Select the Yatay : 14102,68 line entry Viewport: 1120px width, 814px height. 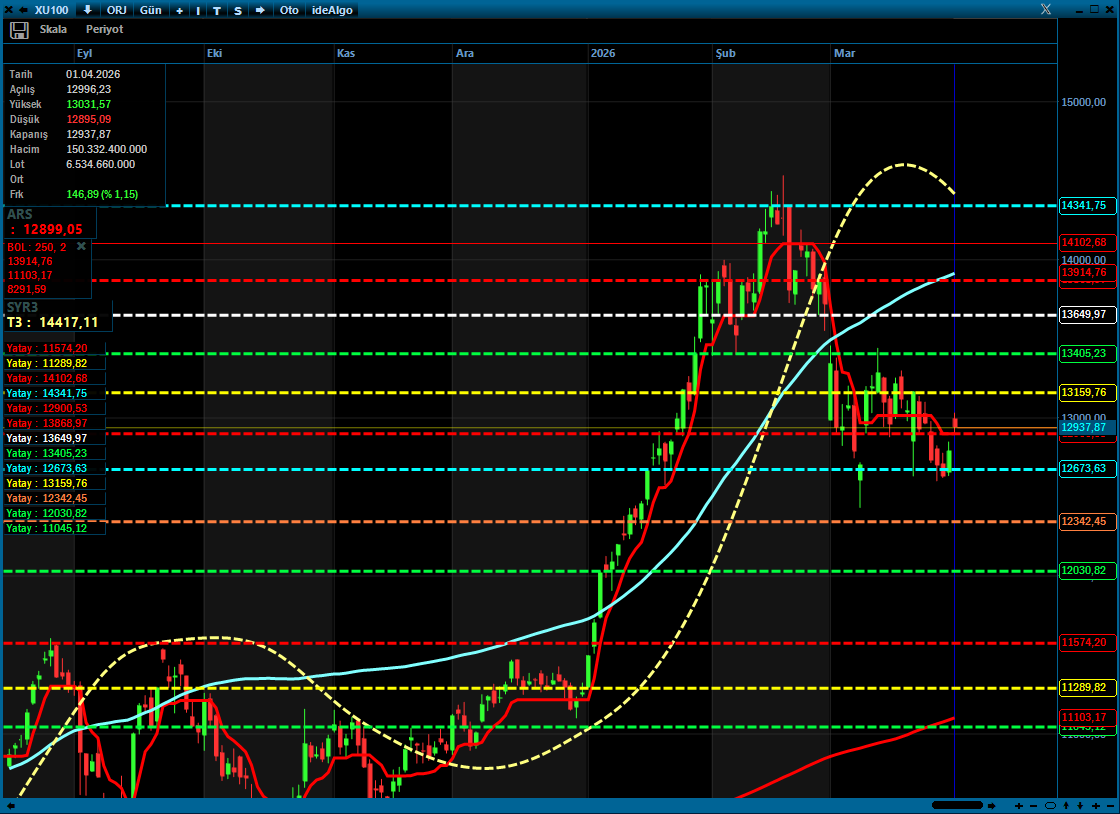55,378
